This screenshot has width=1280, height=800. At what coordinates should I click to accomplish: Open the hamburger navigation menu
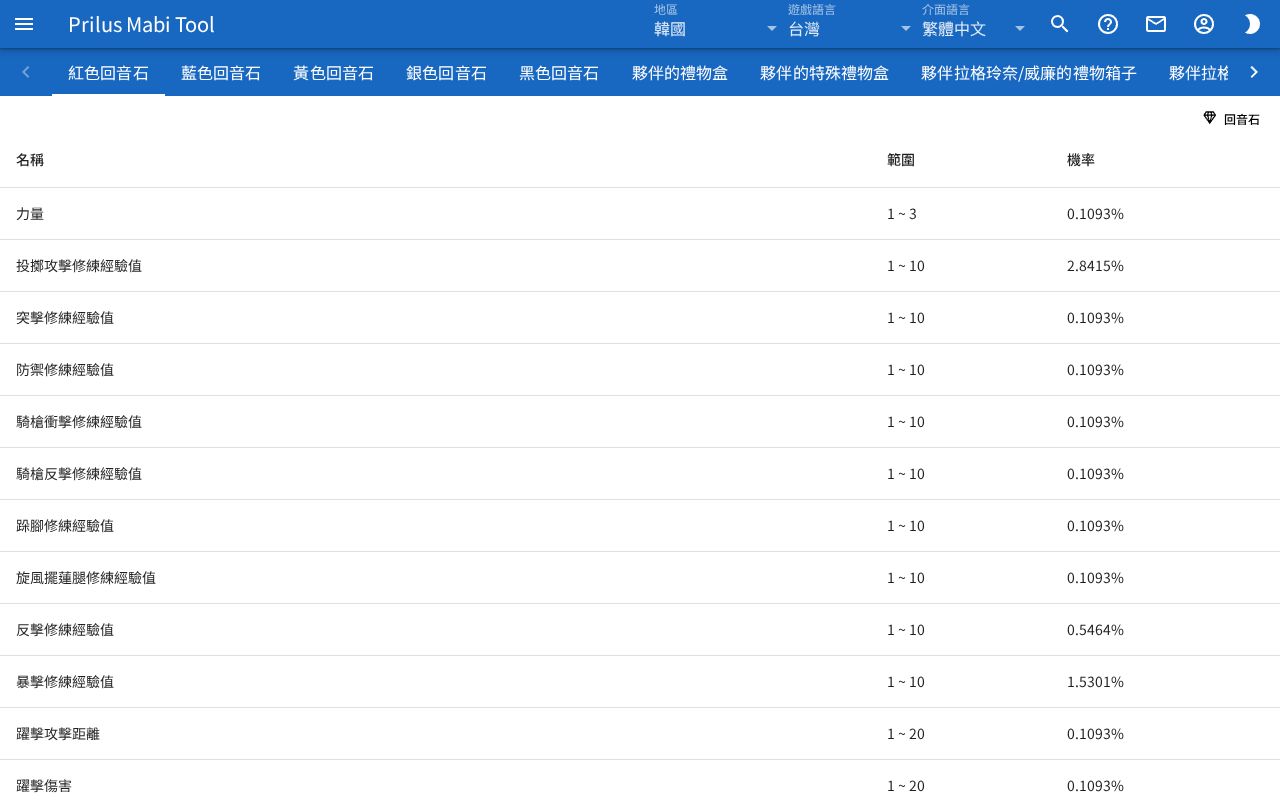24,24
